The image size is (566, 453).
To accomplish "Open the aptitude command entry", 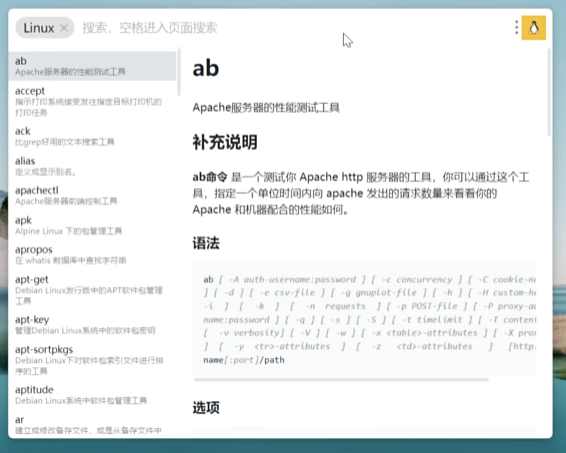I will pyautogui.click(x=92, y=395).
